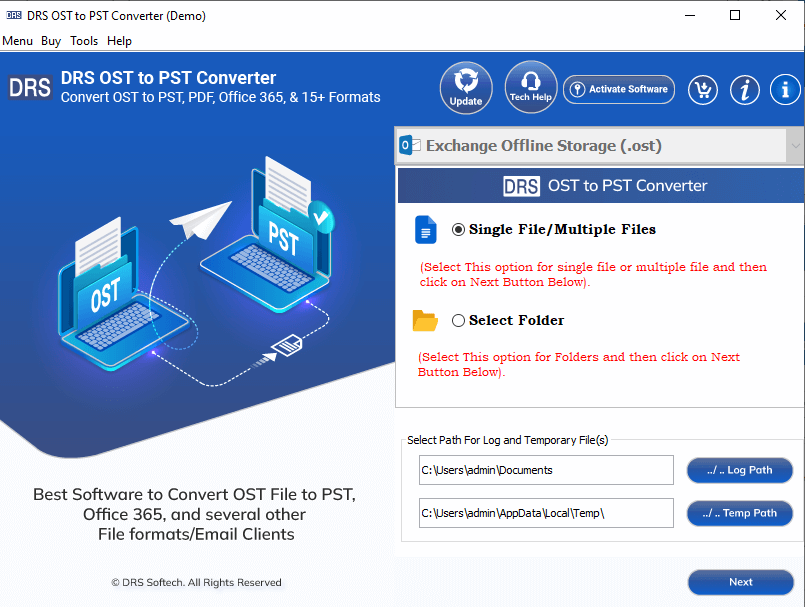Open the Buy menu
Viewport: 805px width, 607px height.
(51, 41)
